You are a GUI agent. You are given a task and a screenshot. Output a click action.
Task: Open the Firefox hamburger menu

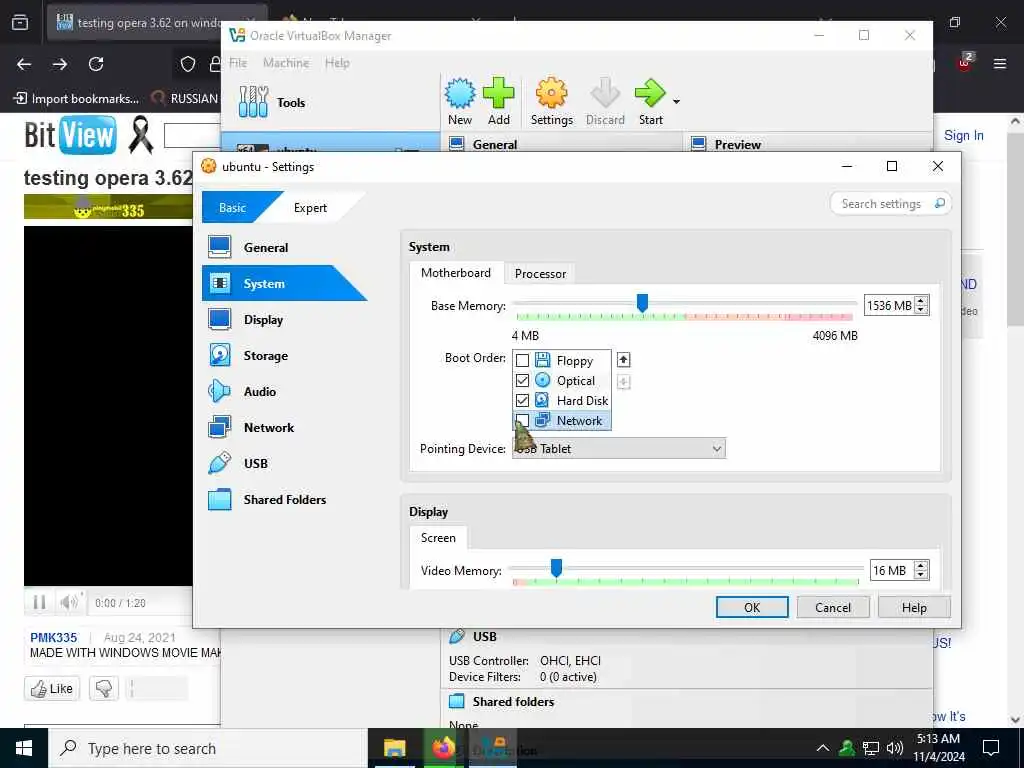[x=1000, y=64]
